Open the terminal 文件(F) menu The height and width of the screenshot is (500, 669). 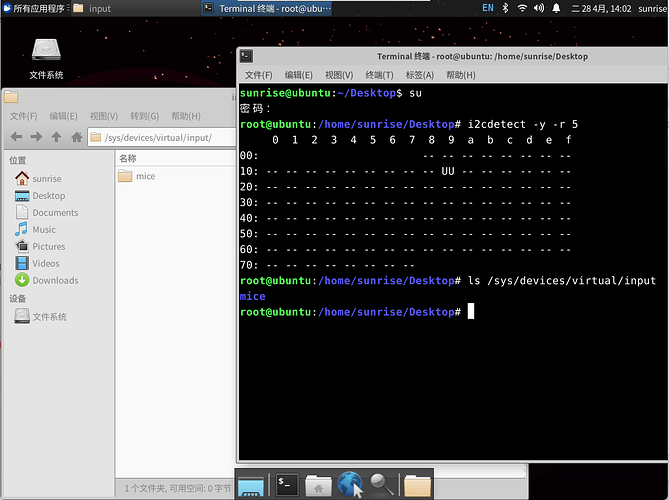[x=259, y=75]
